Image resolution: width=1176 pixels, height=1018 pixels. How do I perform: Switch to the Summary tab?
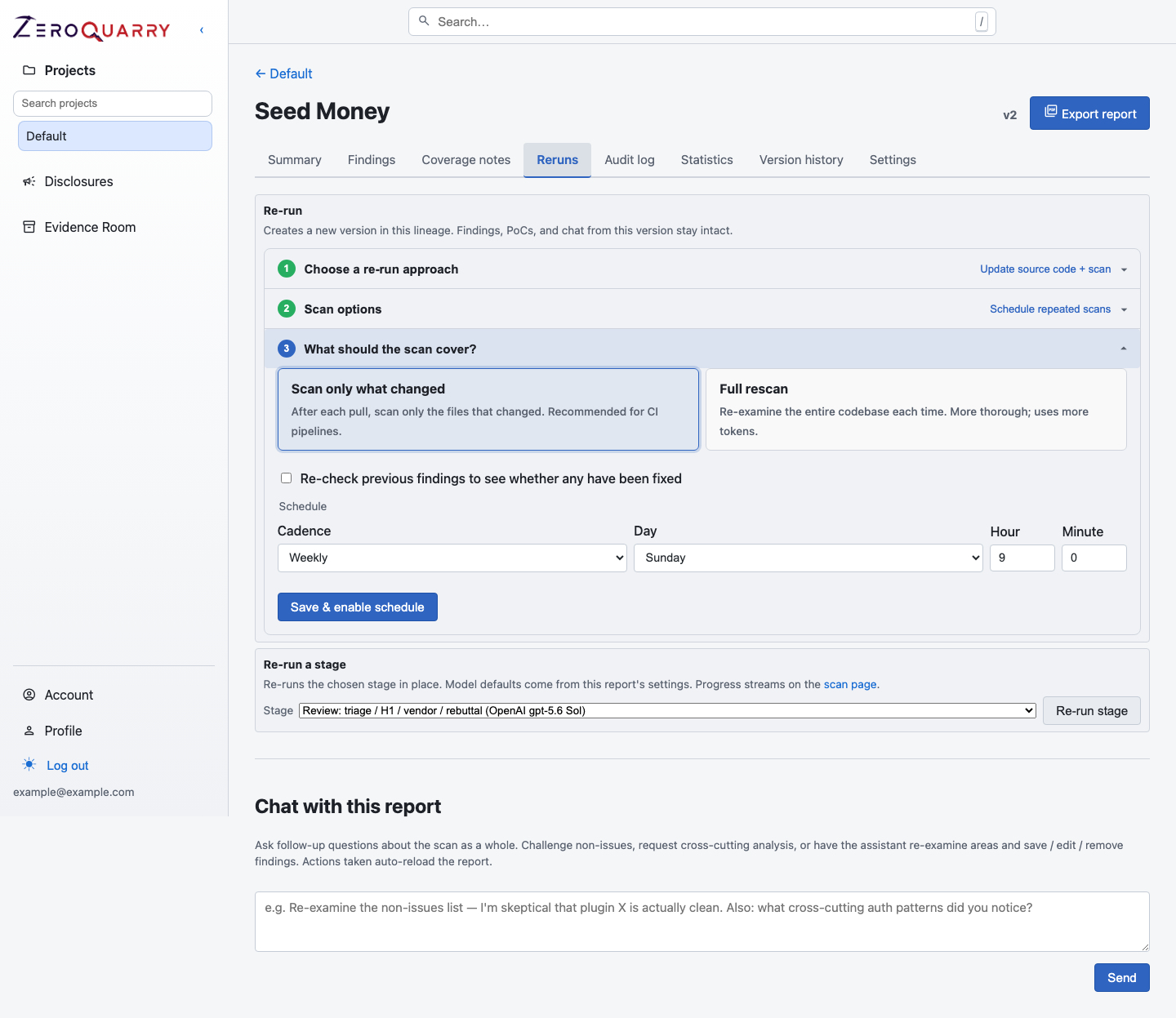click(295, 160)
